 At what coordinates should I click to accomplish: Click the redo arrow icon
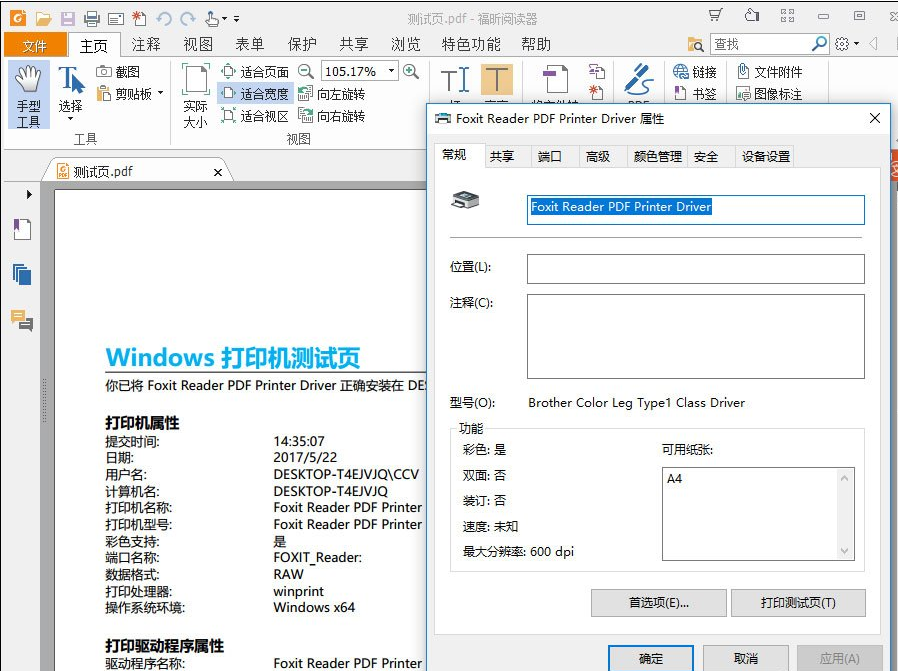(x=188, y=19)
